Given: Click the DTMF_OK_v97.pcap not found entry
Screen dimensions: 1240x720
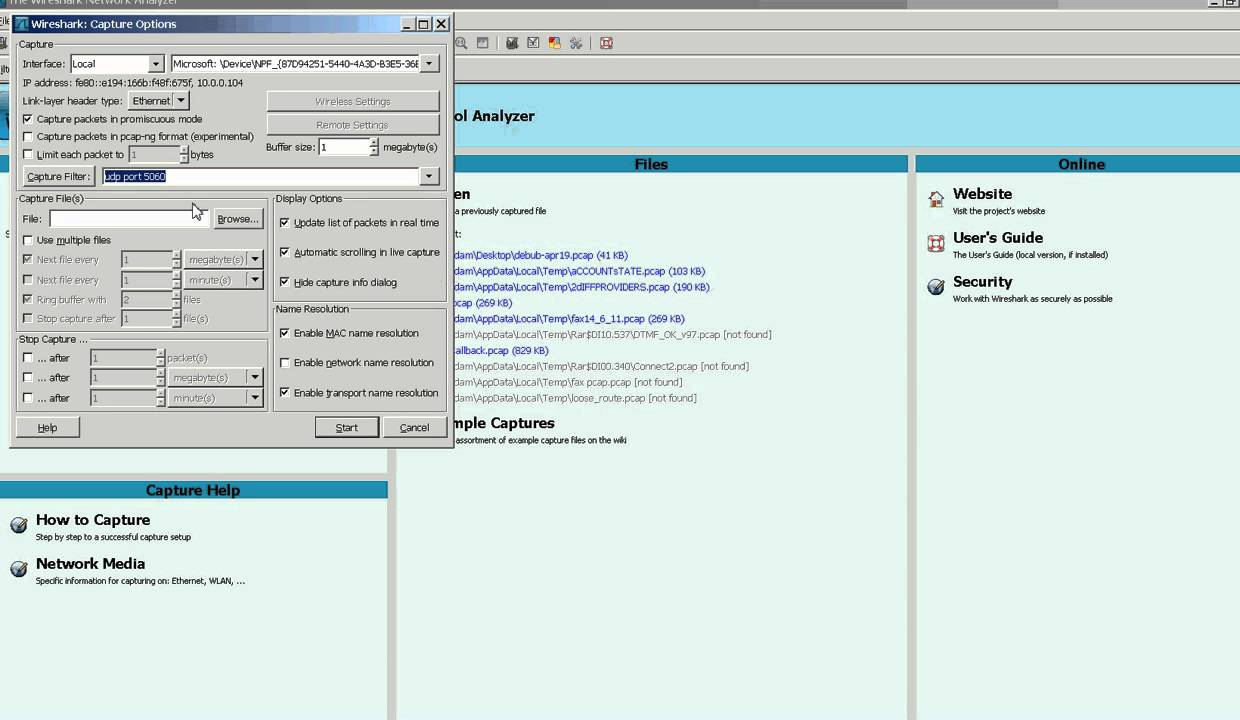Looking at the screenshot, I should click(612, 335).
